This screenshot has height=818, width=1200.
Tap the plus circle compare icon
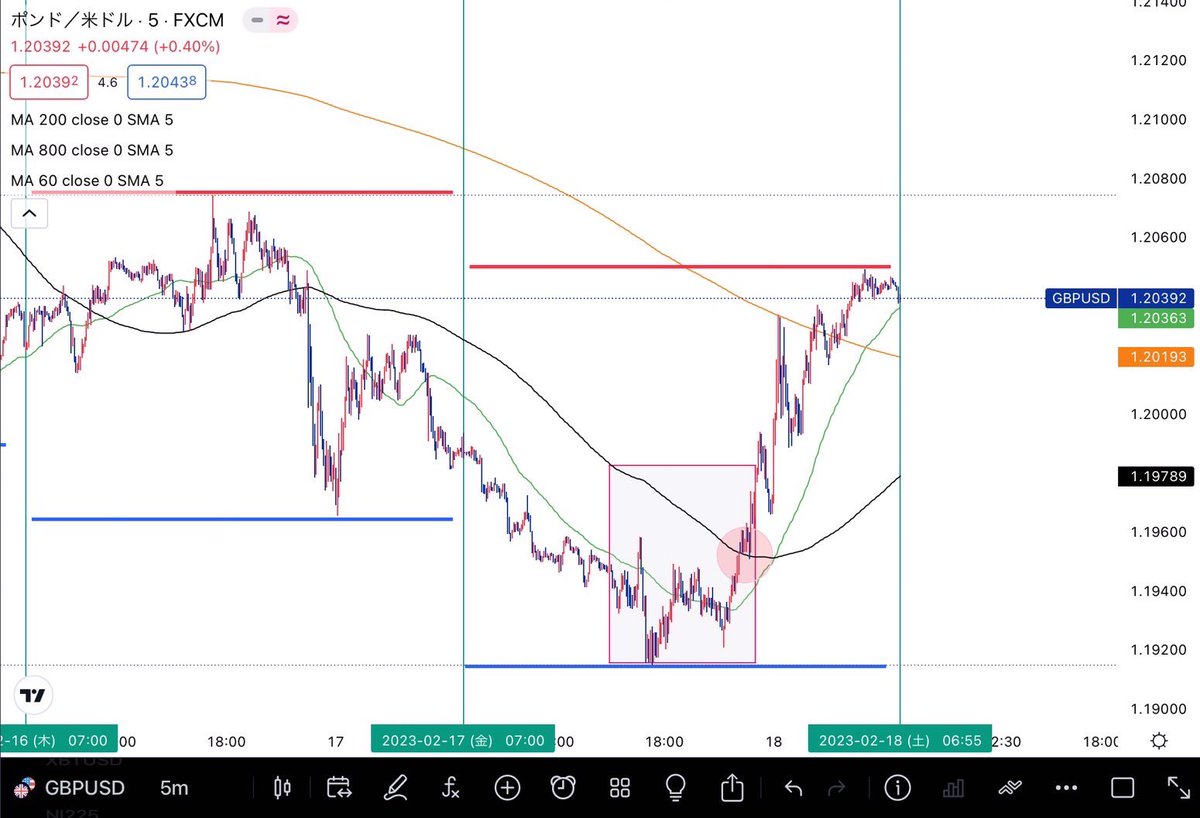(x=507, y=787)
